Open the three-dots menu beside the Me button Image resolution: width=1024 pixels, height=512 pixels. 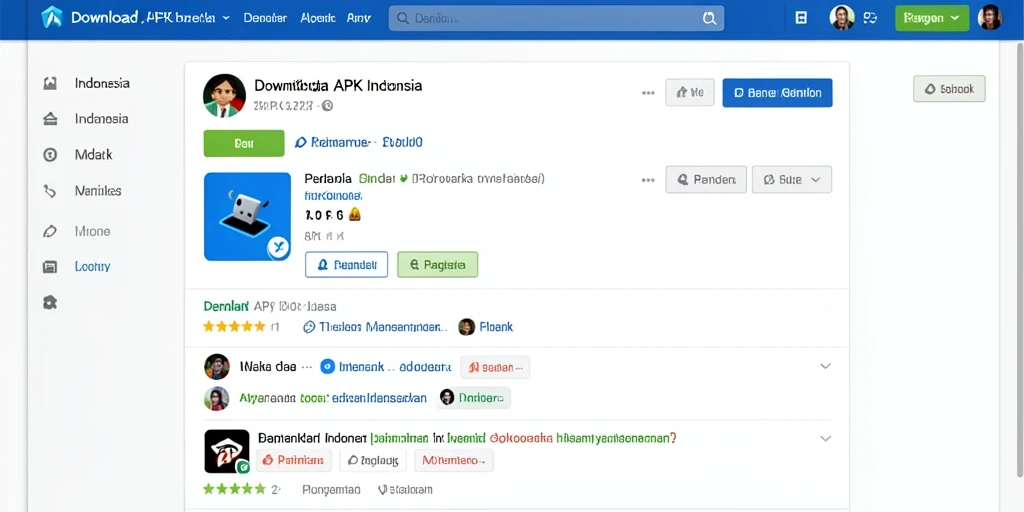648,93
